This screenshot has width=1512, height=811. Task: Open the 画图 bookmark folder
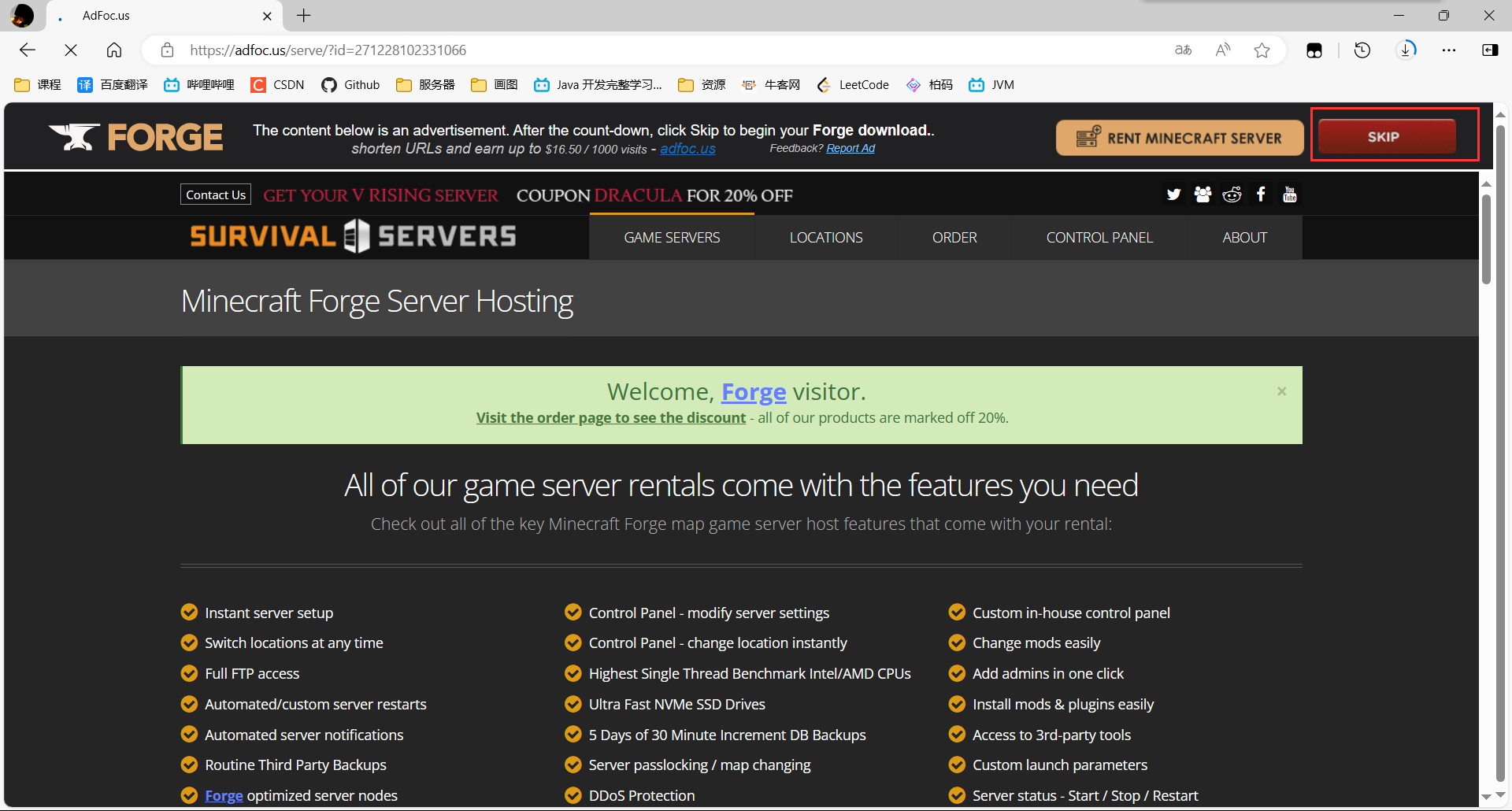coord(494,85)
